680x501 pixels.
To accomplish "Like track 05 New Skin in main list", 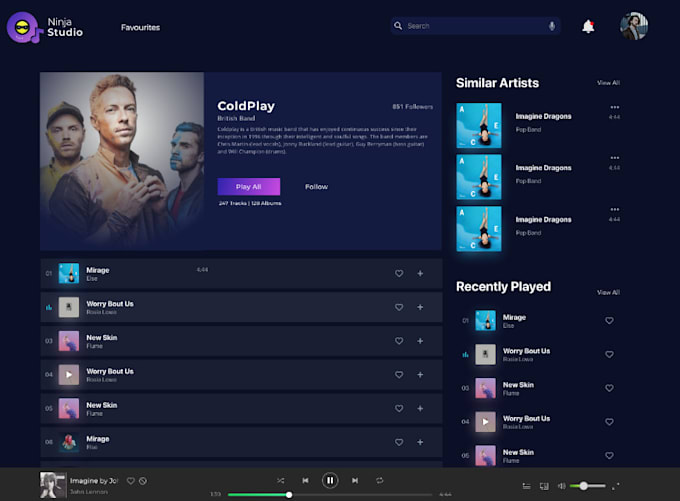I will (x=399, y=408).
